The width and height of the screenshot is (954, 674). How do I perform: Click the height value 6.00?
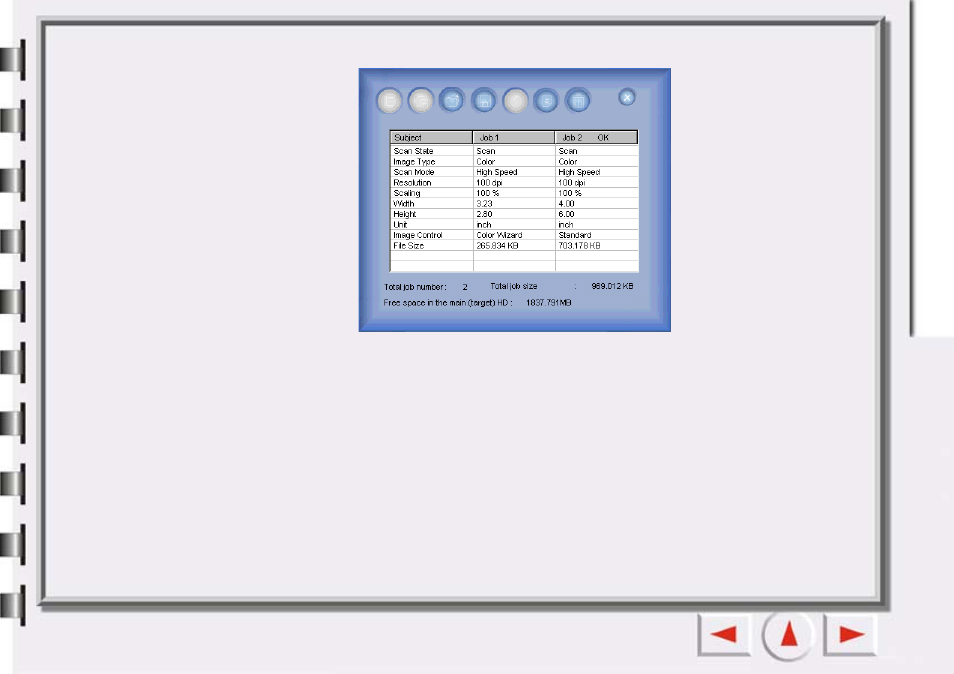[566, 214]
